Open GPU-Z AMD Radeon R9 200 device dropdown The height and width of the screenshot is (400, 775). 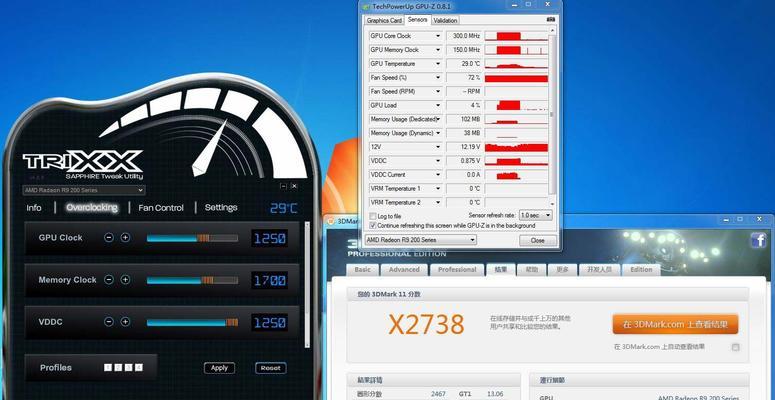421,240
